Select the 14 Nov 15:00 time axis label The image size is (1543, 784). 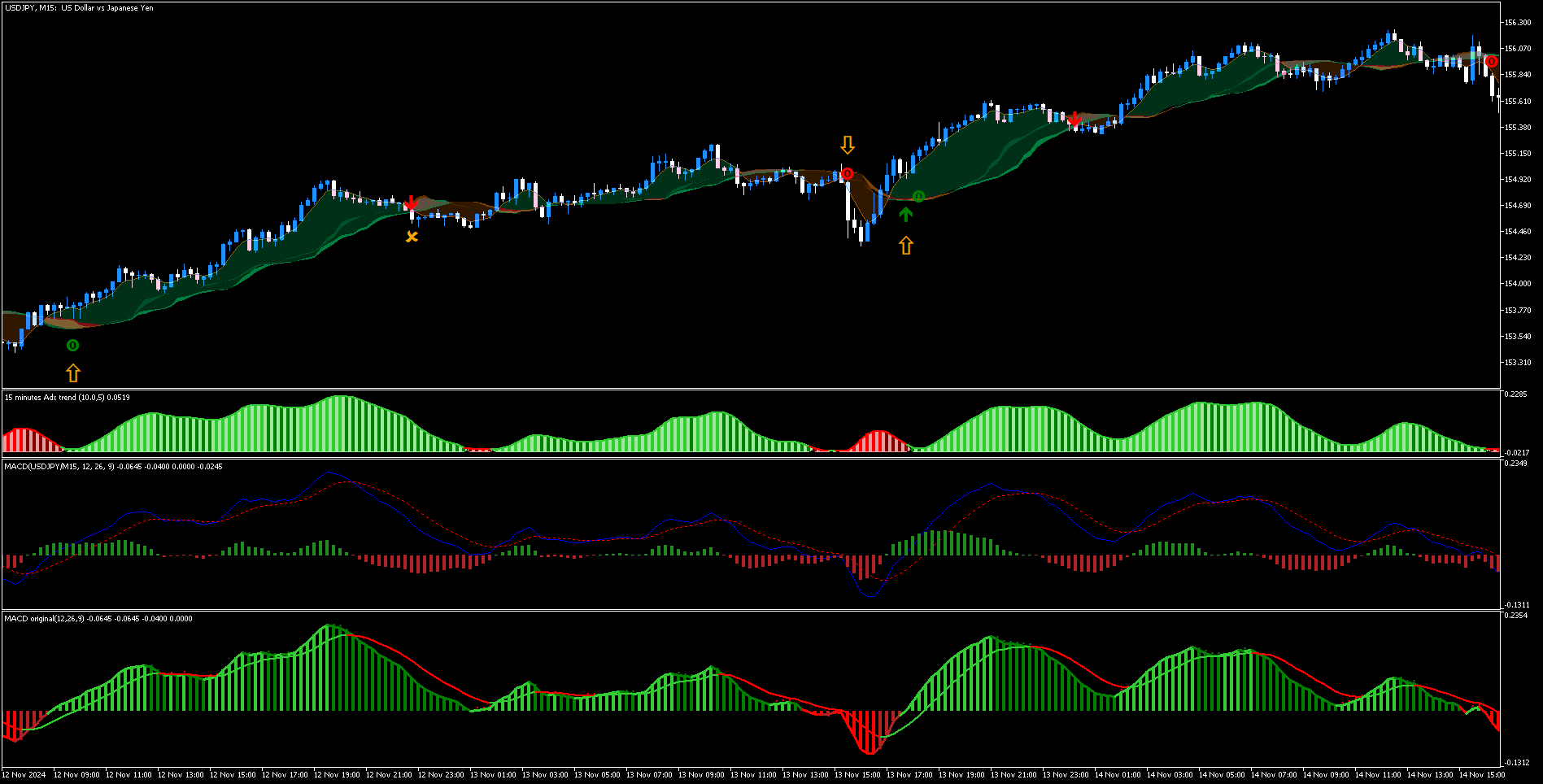tap(1482, 775)
